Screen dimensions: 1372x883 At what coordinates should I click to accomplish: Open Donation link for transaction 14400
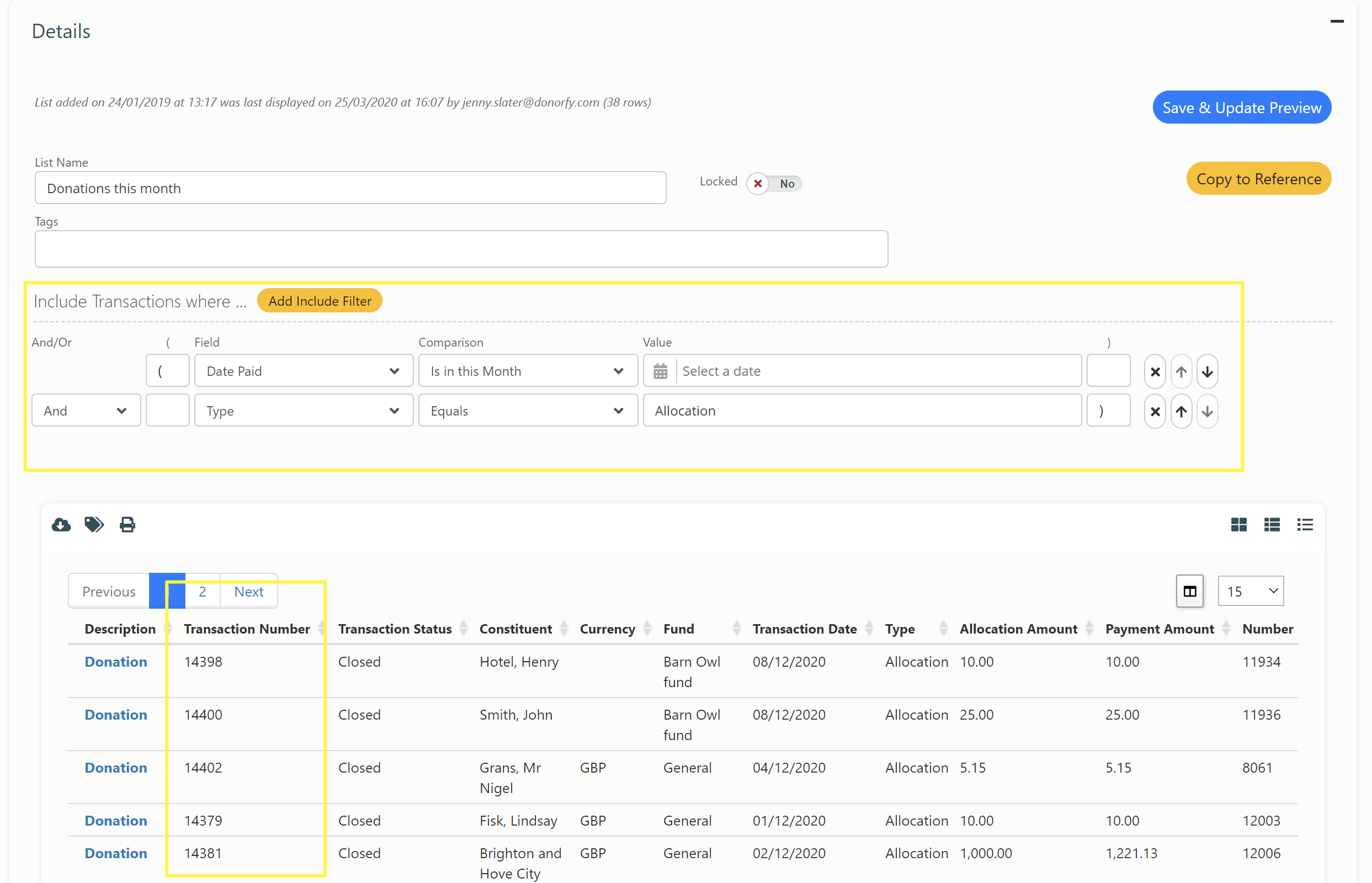(x=116, y=715)
